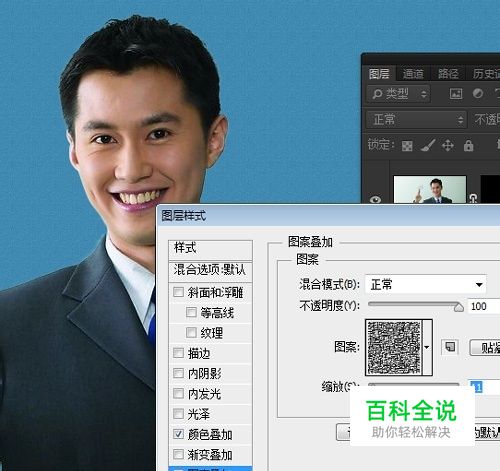Click the lock position move icon
Screen dimensions: 500x471
click(x=448, y=146)
